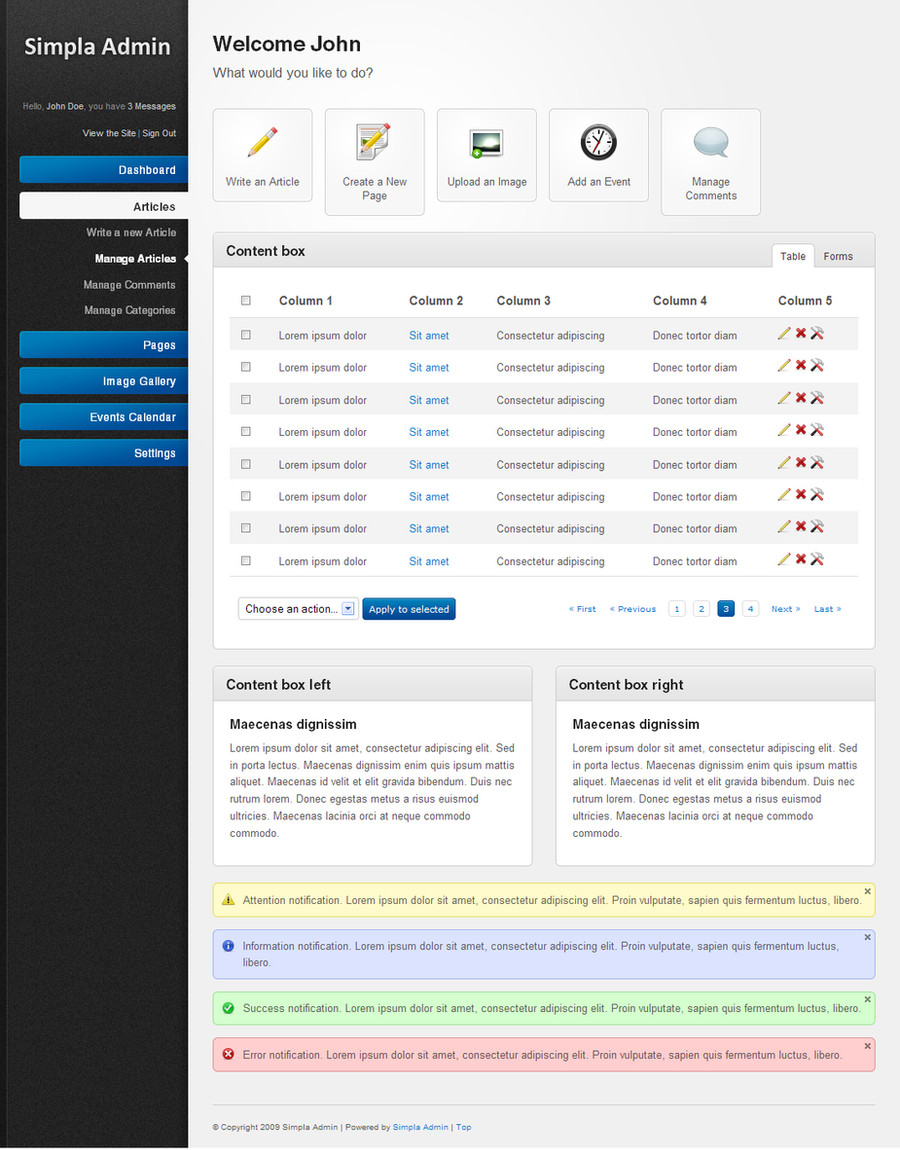Viewport: 900px width, 1150px height.
Task: Check the third table row checkbox
Action: [x=246, y=400]
